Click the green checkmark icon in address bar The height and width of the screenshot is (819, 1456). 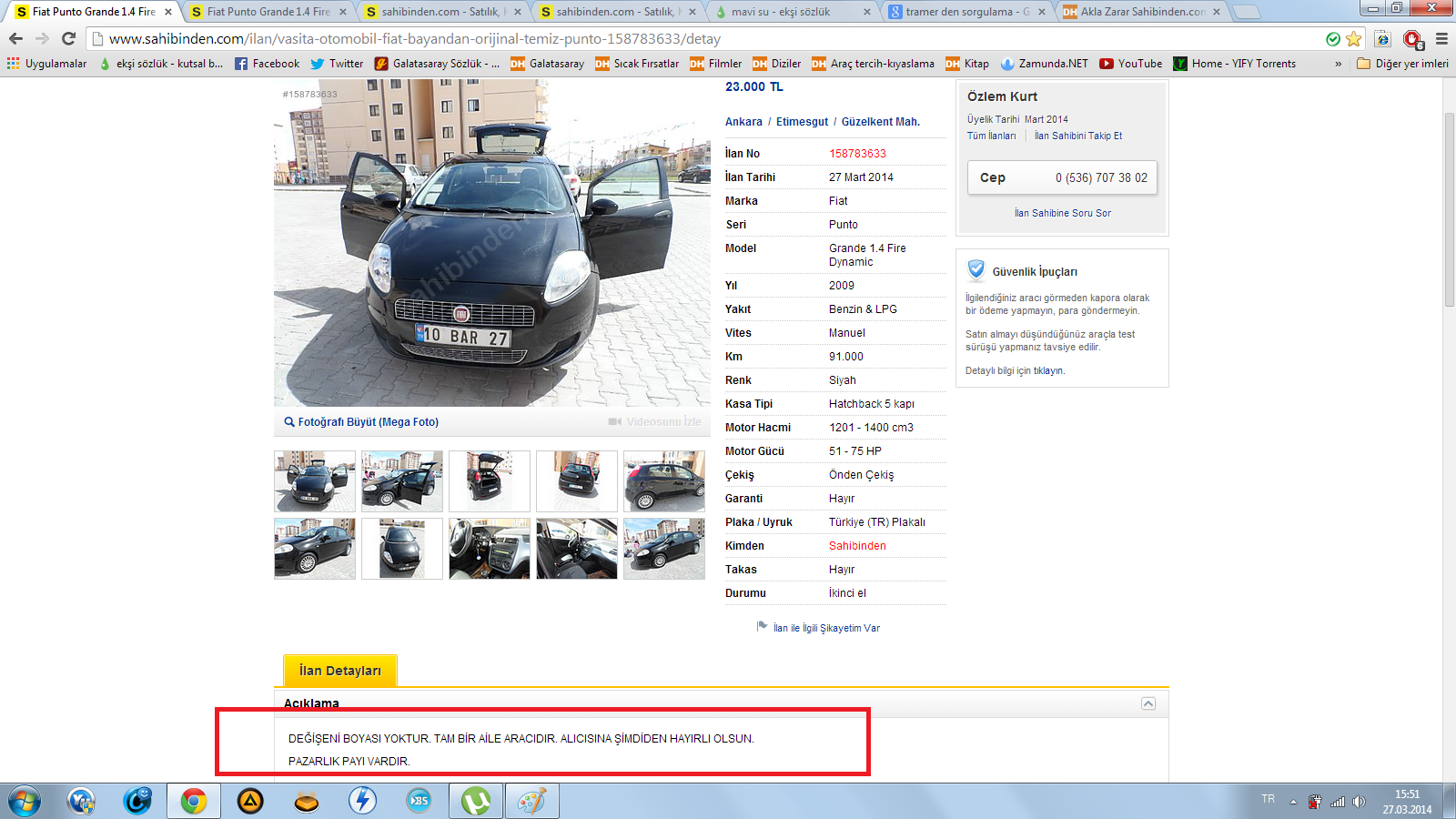1333,39
